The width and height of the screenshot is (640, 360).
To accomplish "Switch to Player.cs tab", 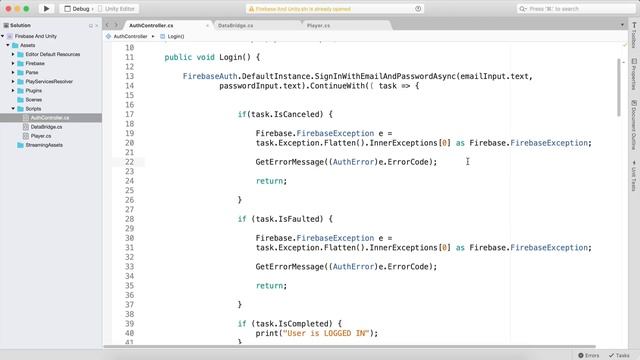I will tap(318, 25).
